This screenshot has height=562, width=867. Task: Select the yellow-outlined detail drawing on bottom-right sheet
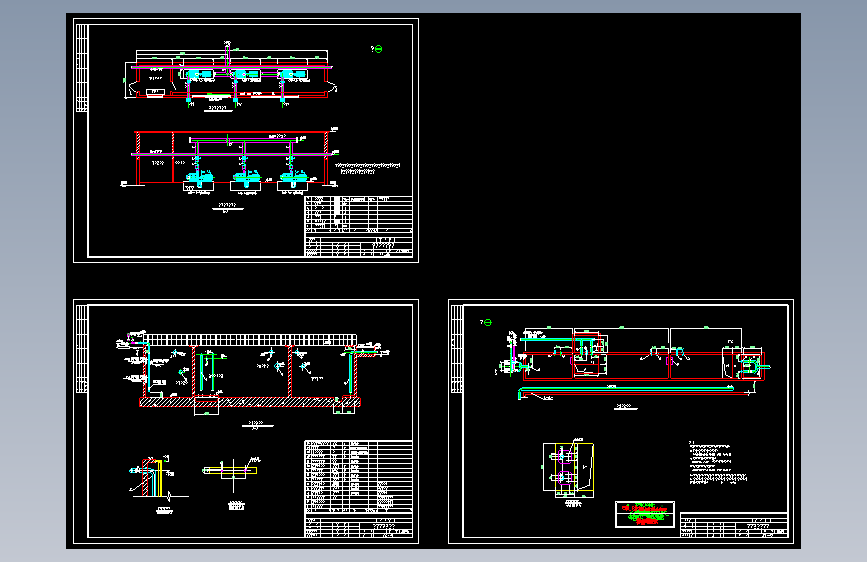point(569,469)
